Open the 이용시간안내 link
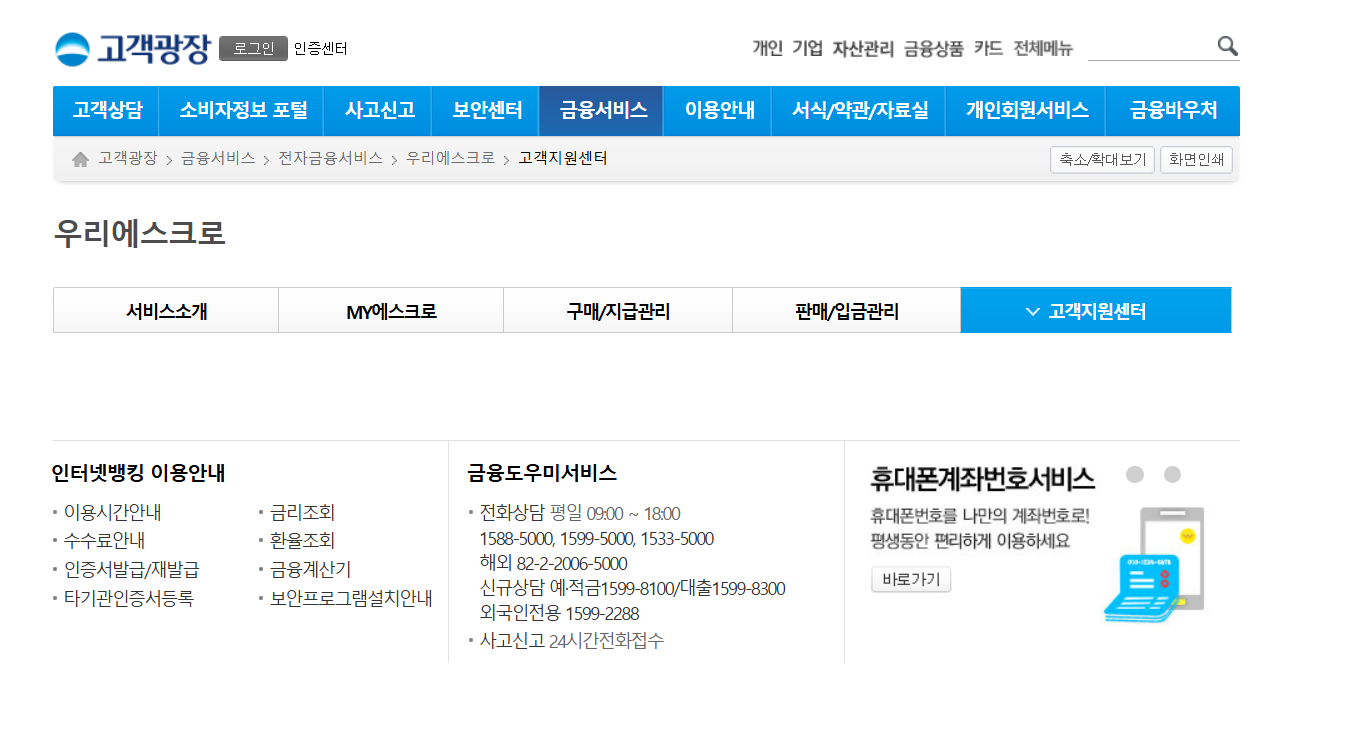The height and width of the screenshot is (735, 1349). coord(112,513)
